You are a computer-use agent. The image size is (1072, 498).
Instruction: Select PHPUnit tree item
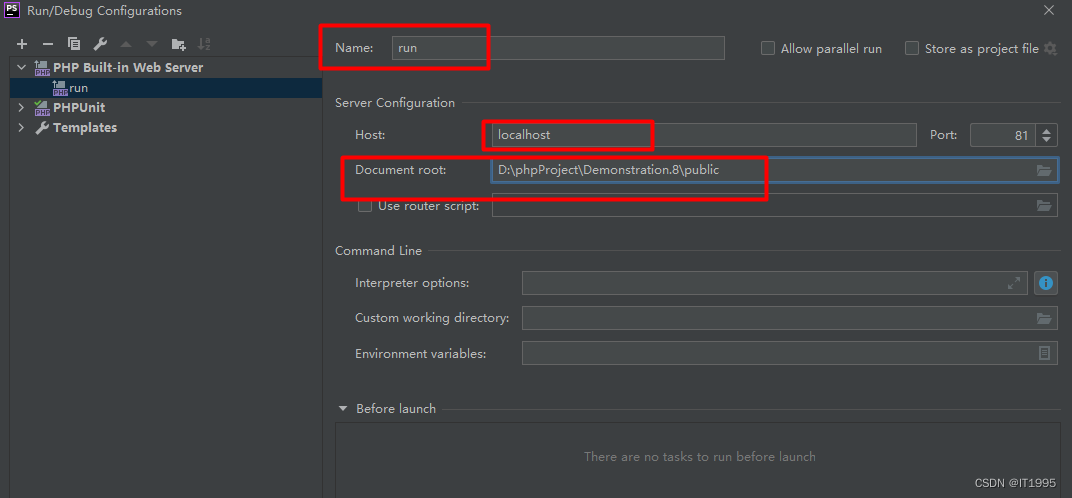[x=79, y=107]
